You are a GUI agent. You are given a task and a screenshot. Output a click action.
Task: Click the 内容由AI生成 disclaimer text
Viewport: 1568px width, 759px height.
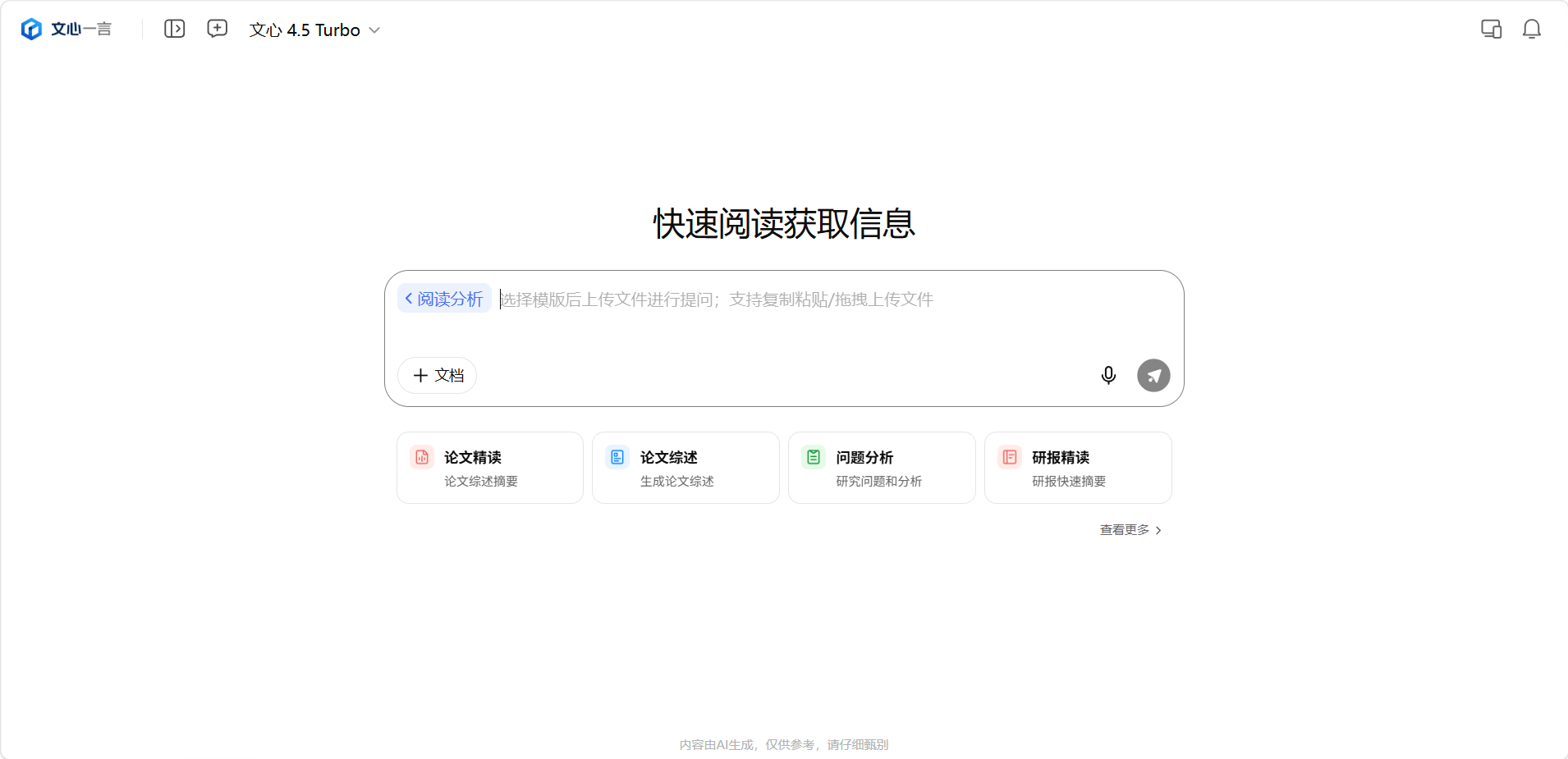(x=784, y=745)
